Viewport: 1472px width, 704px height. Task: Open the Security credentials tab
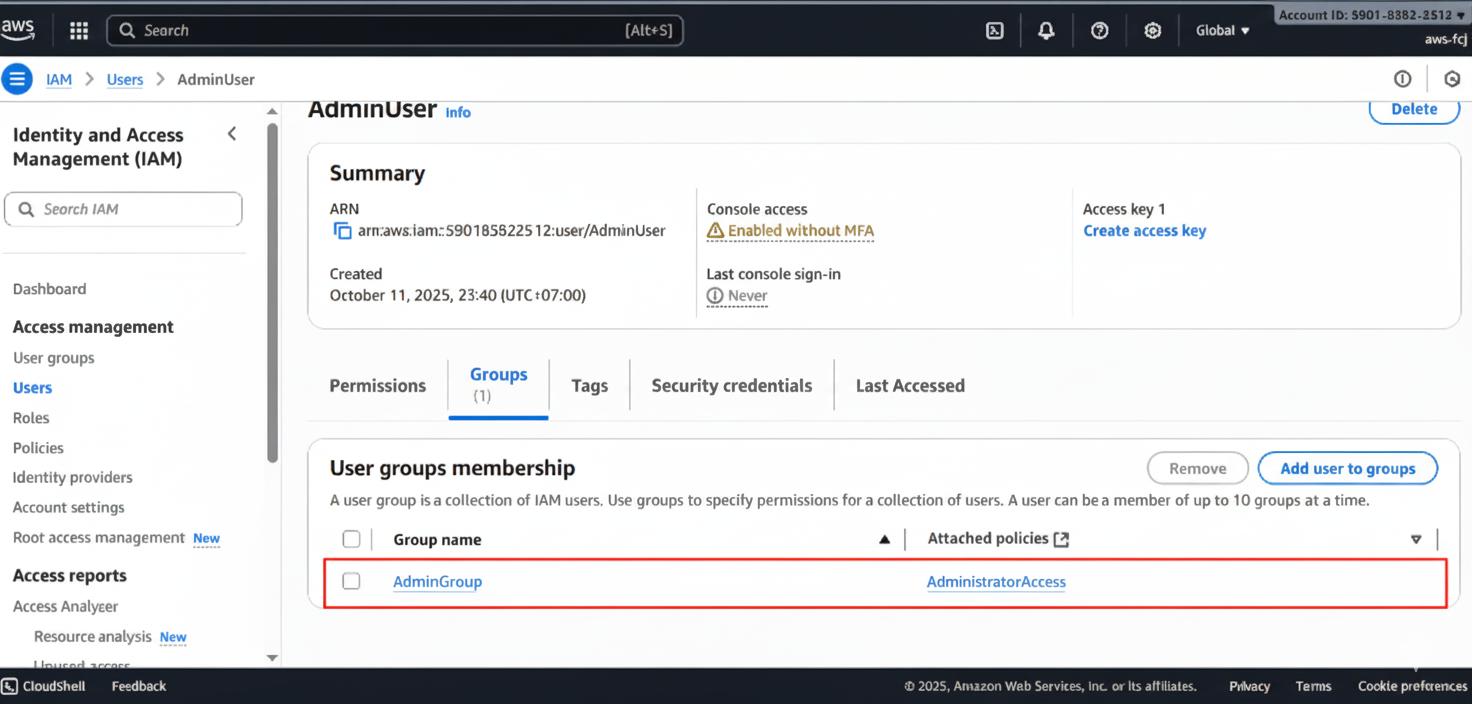pyautogui.click(x=732, y=386)
